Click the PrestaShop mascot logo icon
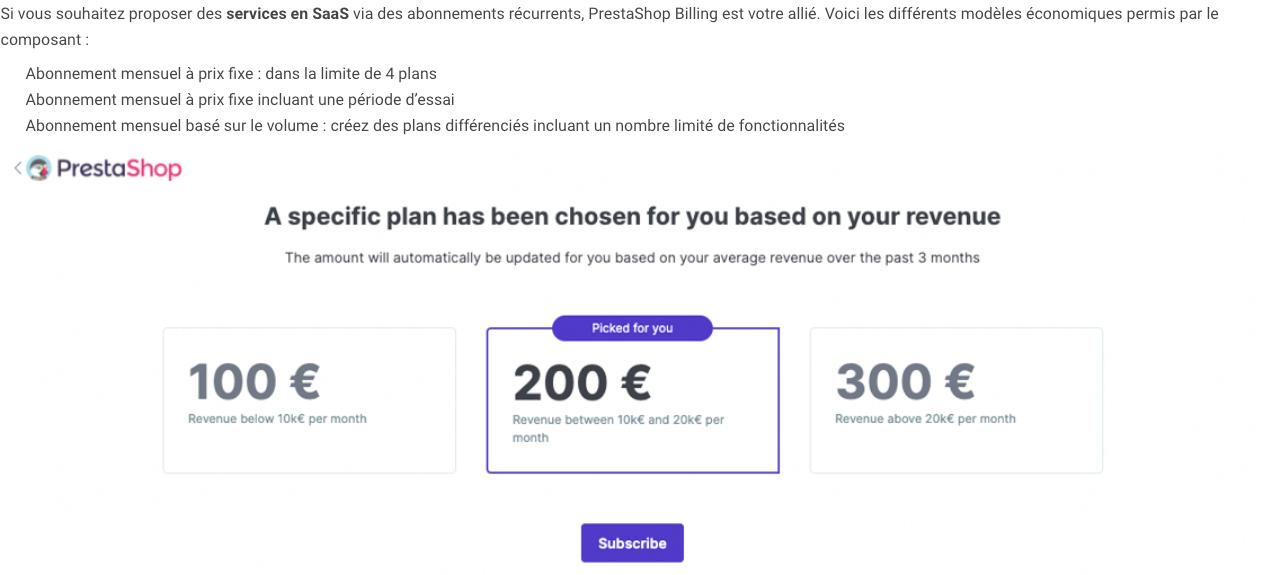The height and width of the screenshot is (575, 1262). pos(39,168)
